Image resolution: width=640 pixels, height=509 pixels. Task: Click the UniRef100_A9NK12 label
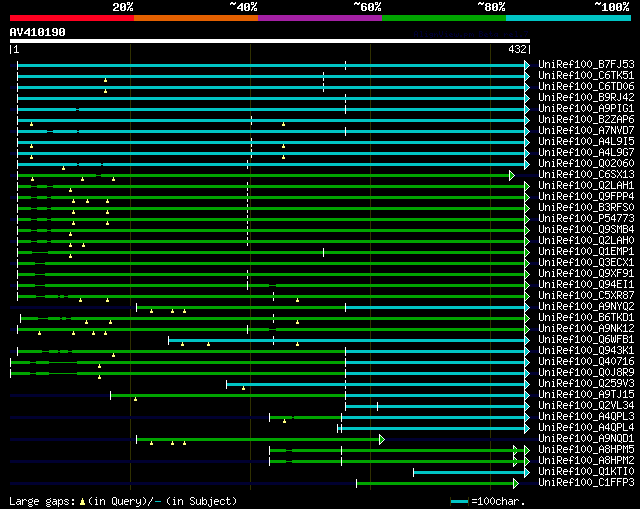click(586, 329)
